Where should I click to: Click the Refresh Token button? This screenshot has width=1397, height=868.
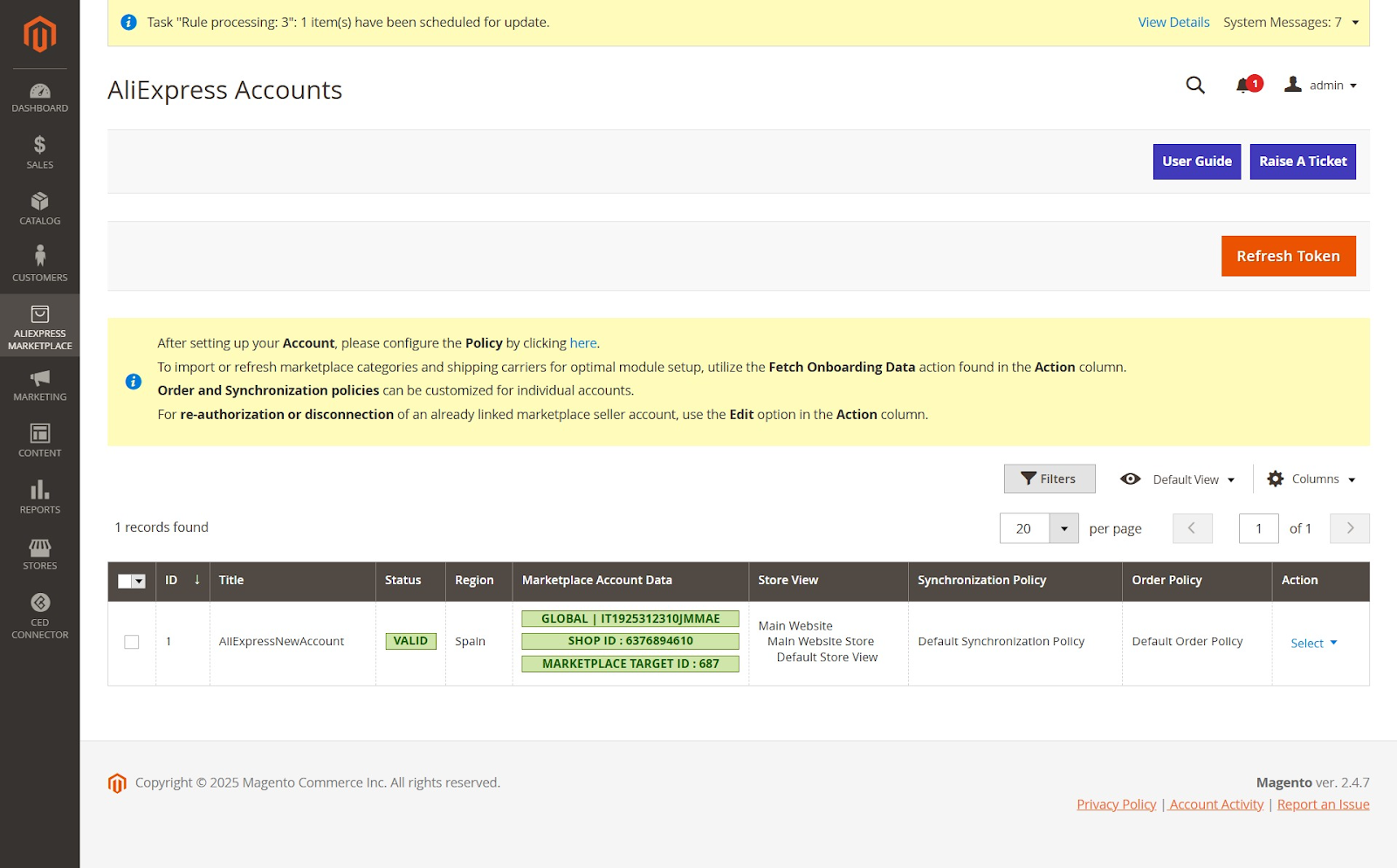(1288, 256)
